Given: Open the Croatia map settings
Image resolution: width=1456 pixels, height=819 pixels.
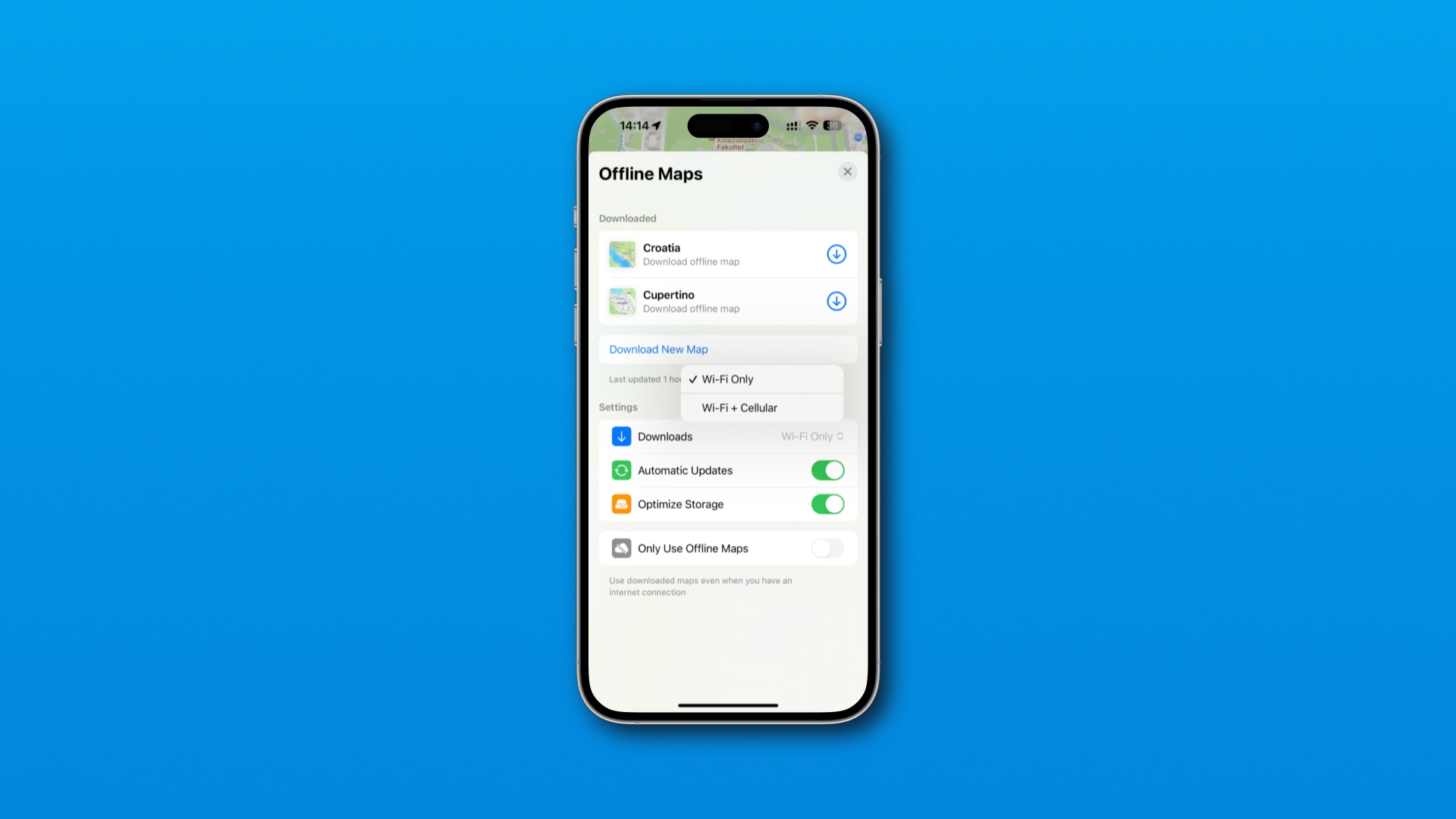Looking at the screenshot, I should tap(727, 253).
